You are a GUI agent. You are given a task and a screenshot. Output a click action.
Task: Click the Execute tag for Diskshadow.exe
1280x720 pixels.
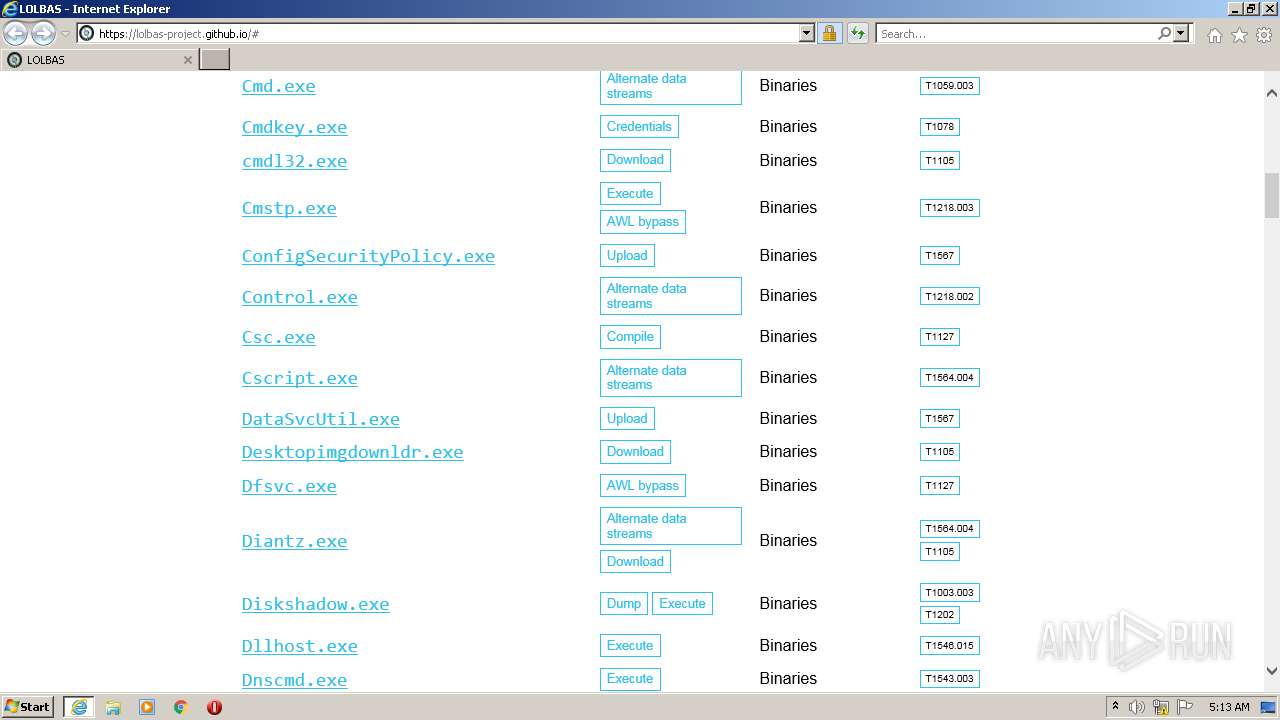click(682, 604)
